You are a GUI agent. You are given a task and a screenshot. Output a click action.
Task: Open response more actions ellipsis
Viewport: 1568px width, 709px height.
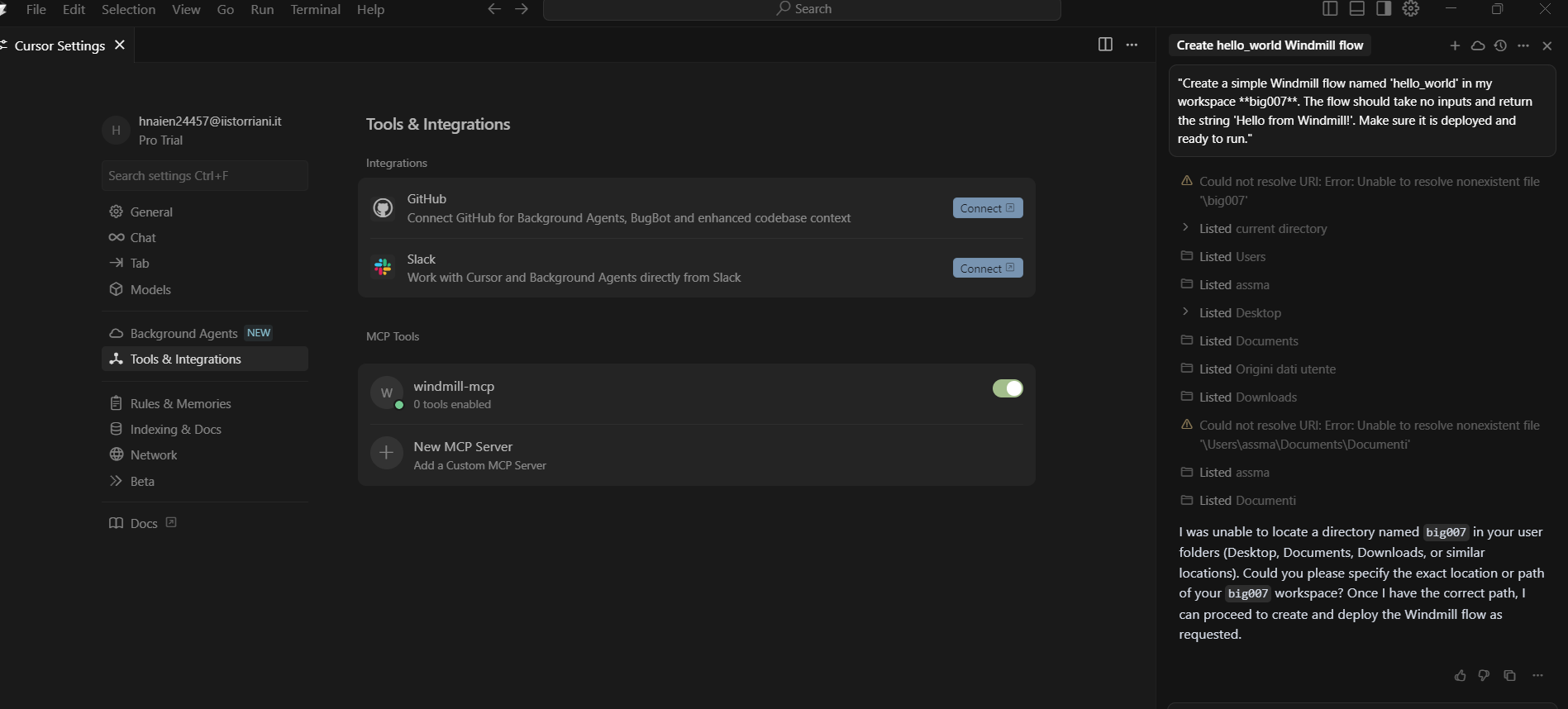coord(1537,675)
